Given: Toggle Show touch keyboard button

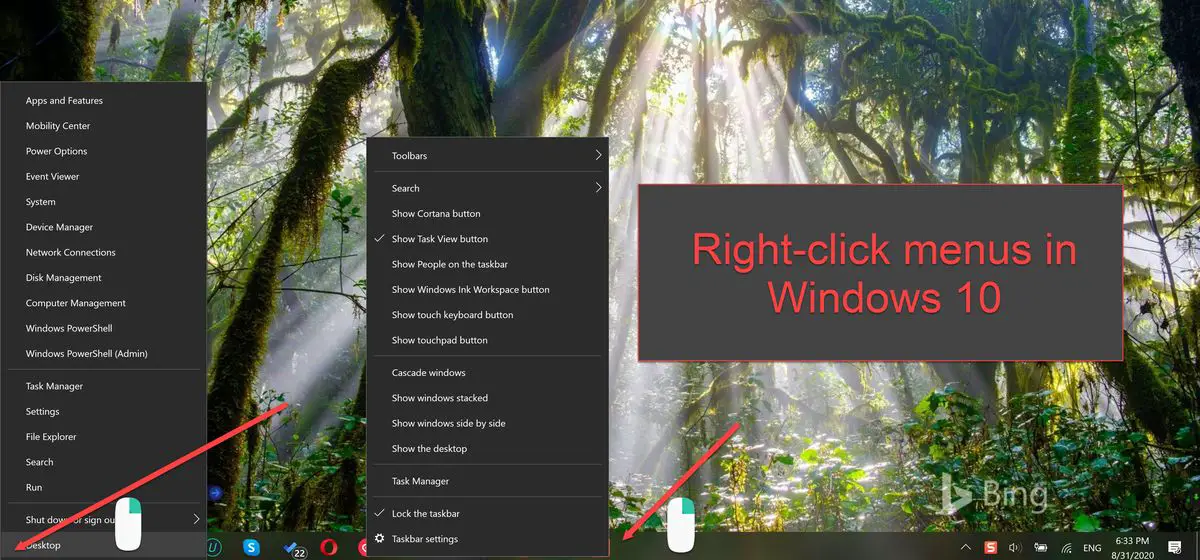Looking at the screenshot, I should tap(487, 314).
